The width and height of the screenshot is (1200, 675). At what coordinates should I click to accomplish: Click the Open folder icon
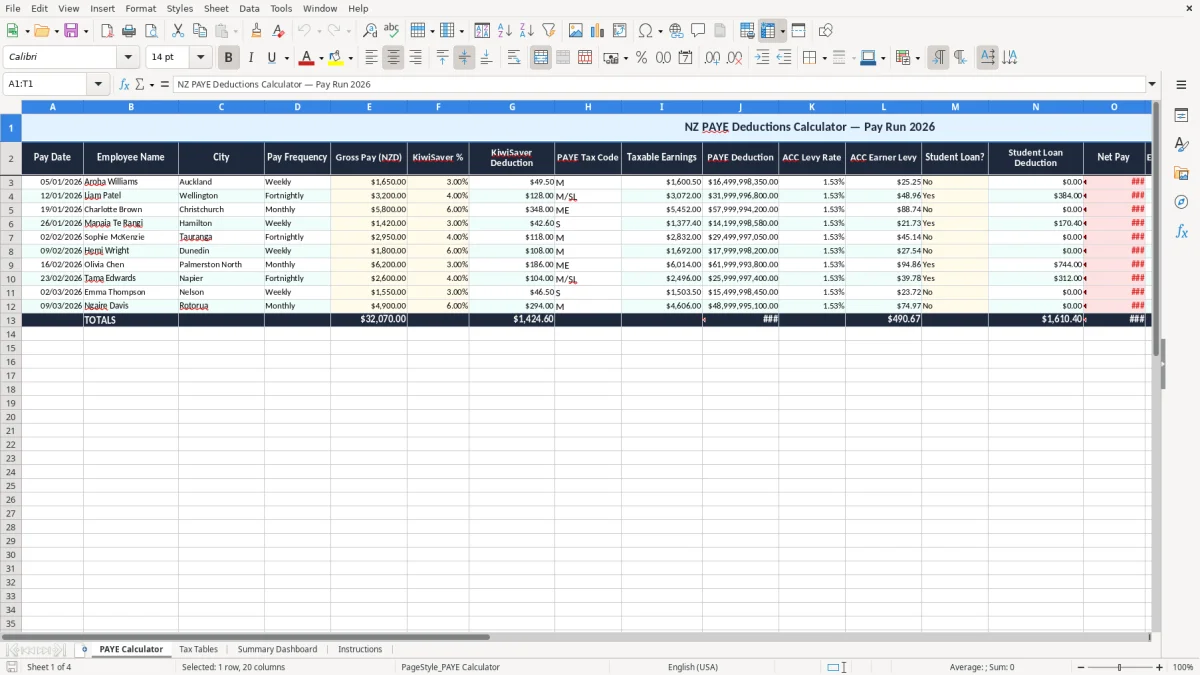point(40,31)
